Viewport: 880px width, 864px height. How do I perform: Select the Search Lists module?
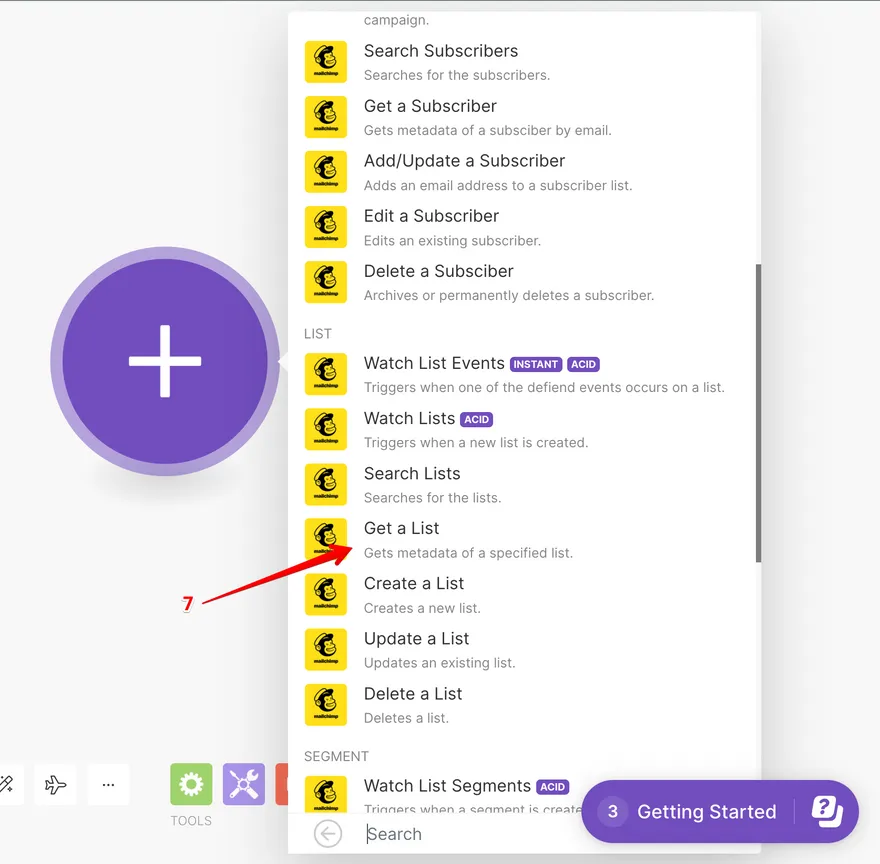412,474
